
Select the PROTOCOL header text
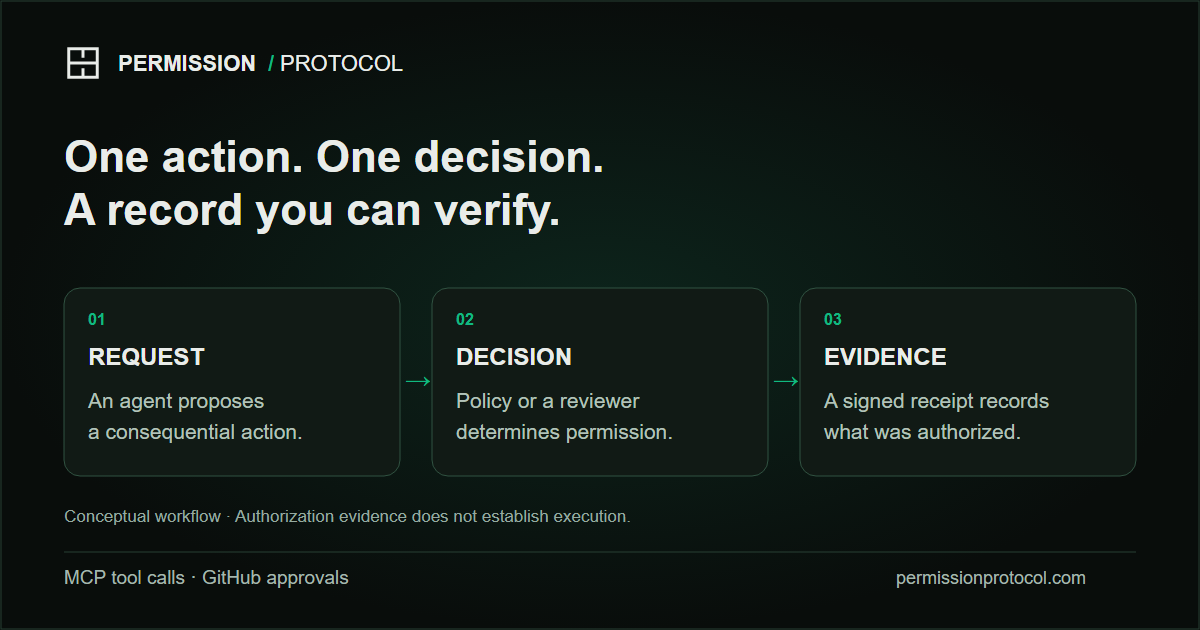pos(341,63)
